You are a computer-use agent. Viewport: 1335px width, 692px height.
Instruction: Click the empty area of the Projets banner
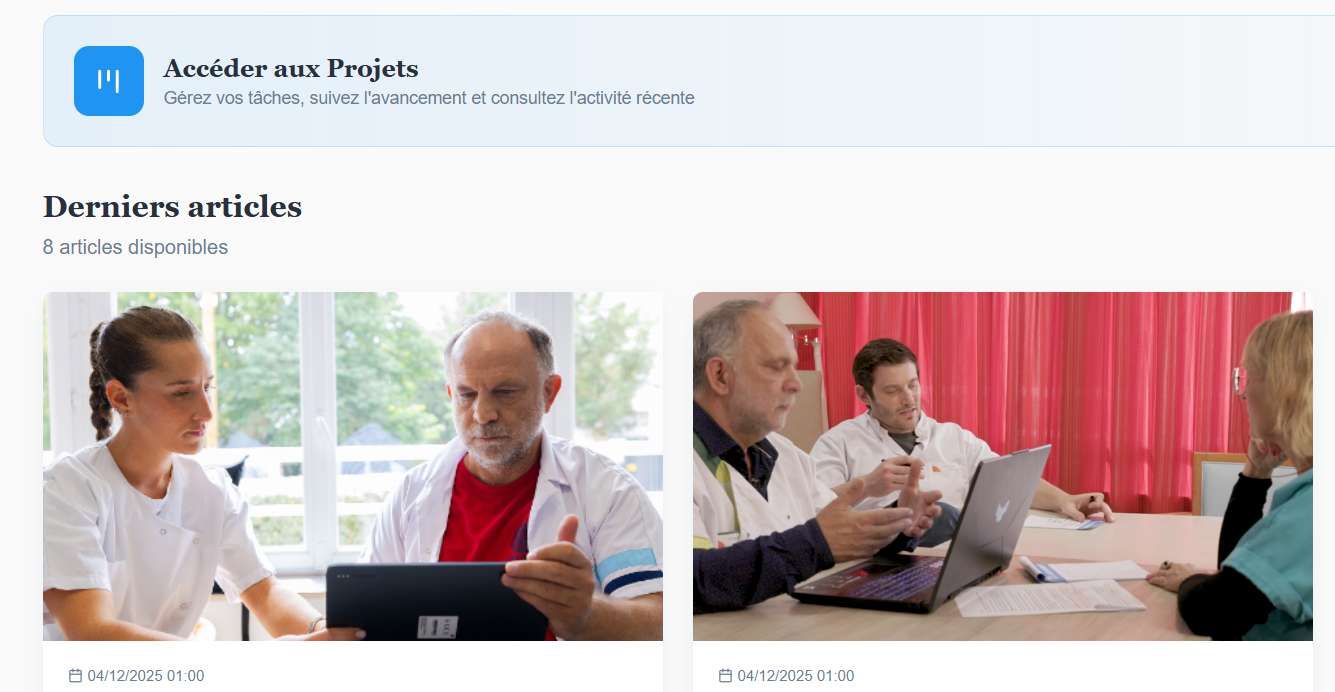coord(1000,81)
